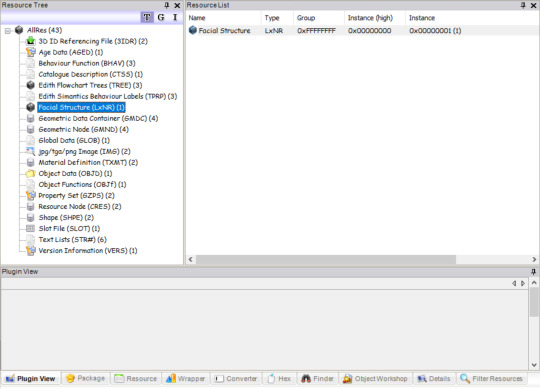Sort by the Instance column header
540x389 pixels.
[x=472, y=18]
